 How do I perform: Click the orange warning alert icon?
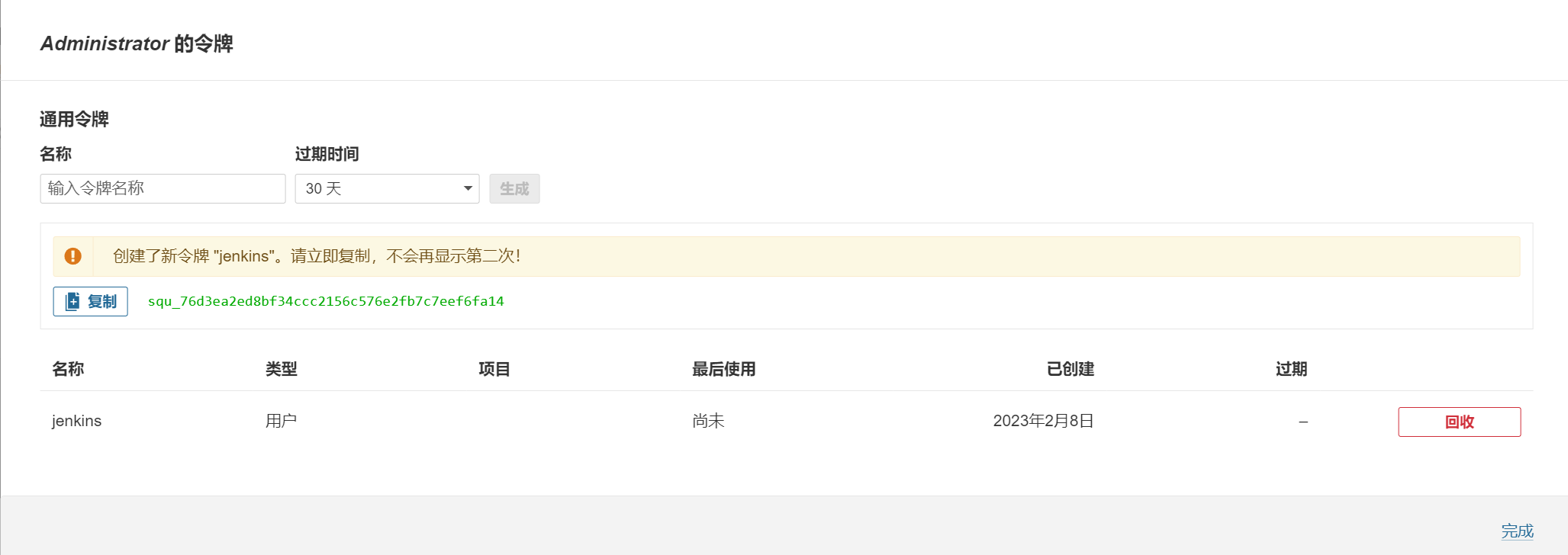pyautogui.click(x=73, y=256)
